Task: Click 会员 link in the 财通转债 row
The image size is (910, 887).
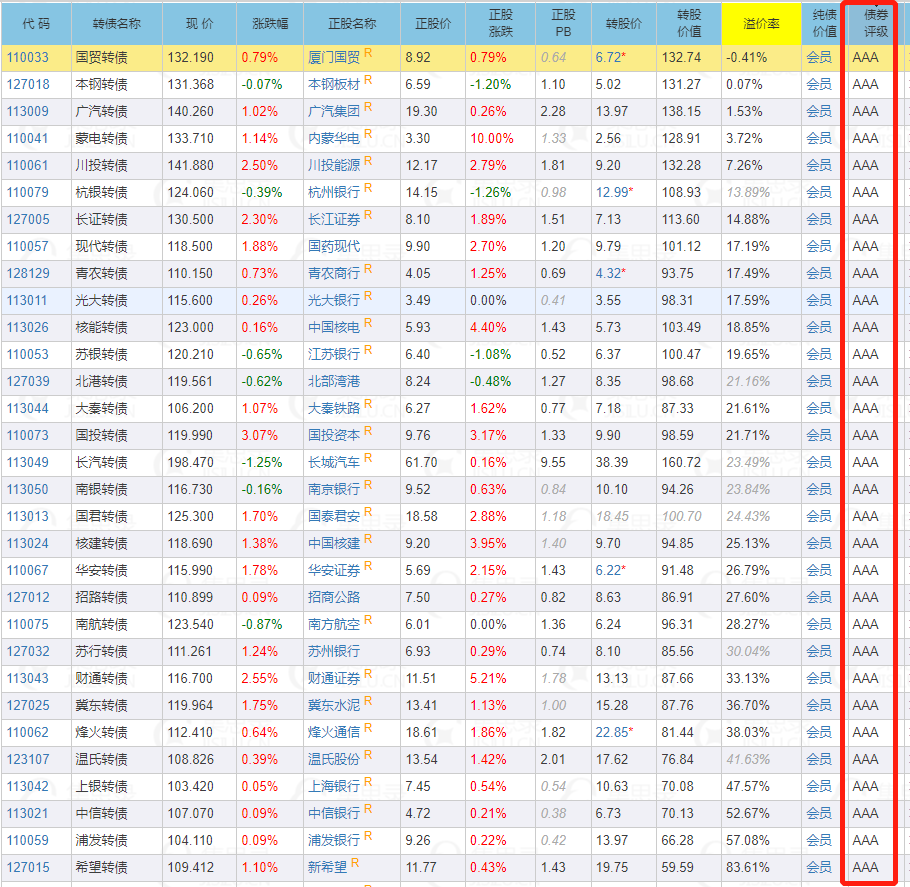Action: (x=819, y=679)
